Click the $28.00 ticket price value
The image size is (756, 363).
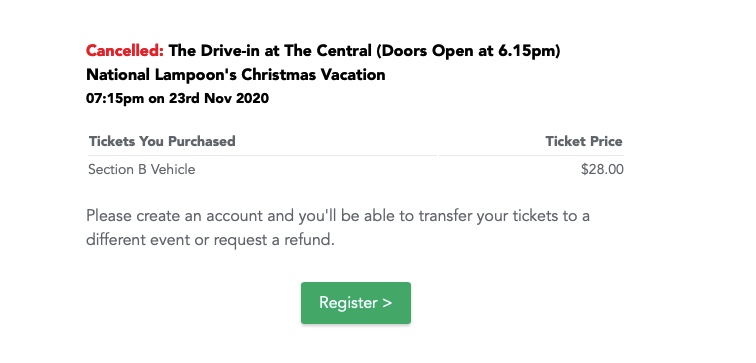602,170
